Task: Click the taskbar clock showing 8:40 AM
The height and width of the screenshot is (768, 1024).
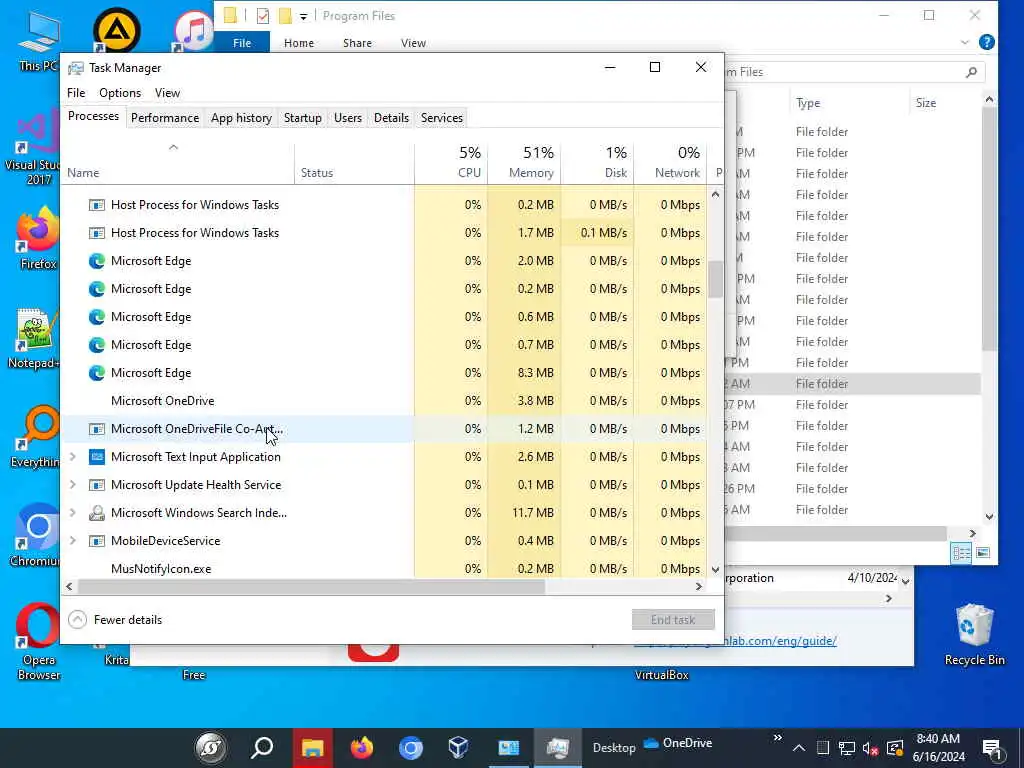Action: (x=938, y=748)
